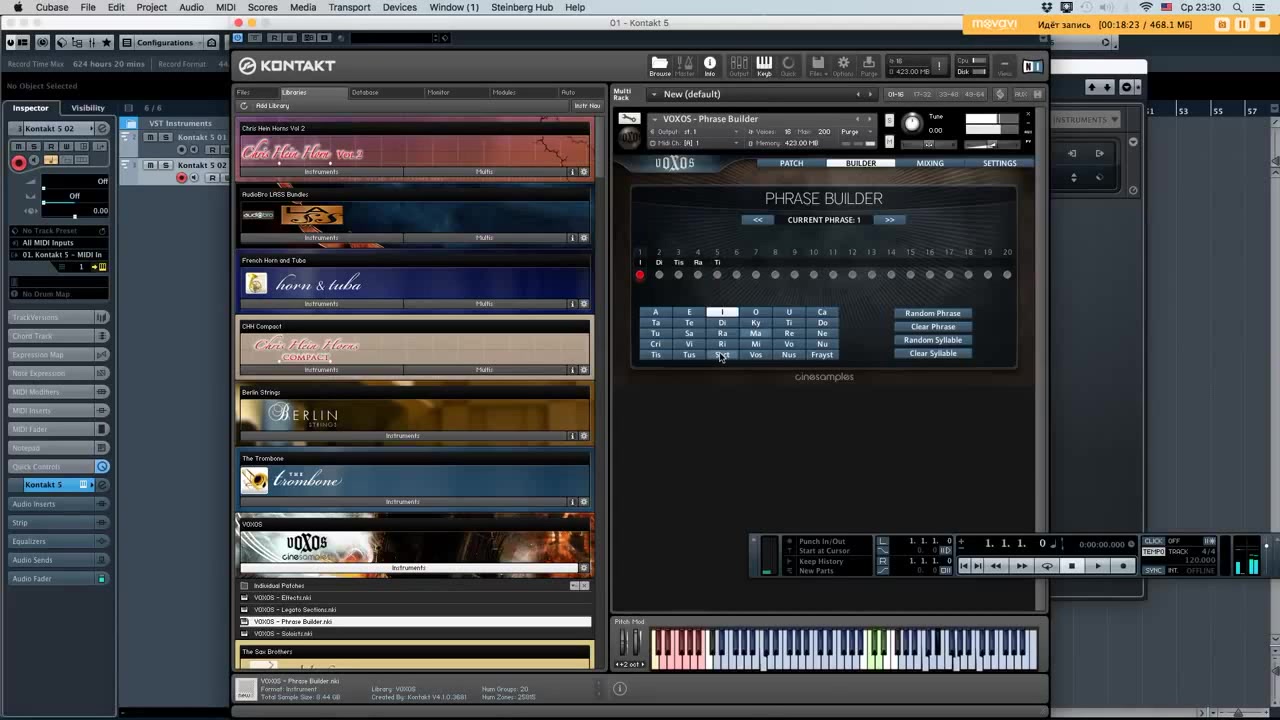Toggle record enable on Kontakt 5 02 track
1280x720 pixels.
(x=182, y=178)
